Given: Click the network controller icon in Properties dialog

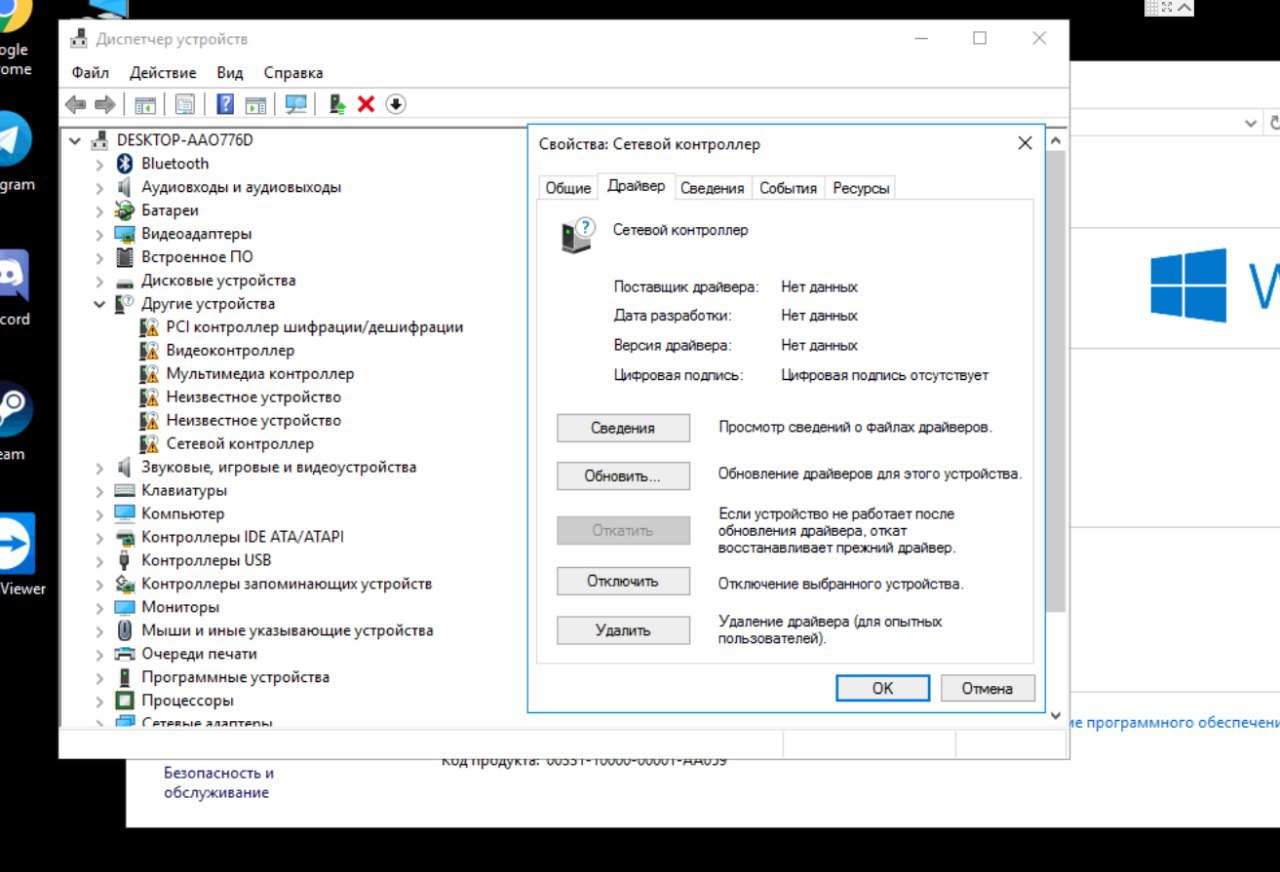Looking at the screenshot, I should 579,234.
